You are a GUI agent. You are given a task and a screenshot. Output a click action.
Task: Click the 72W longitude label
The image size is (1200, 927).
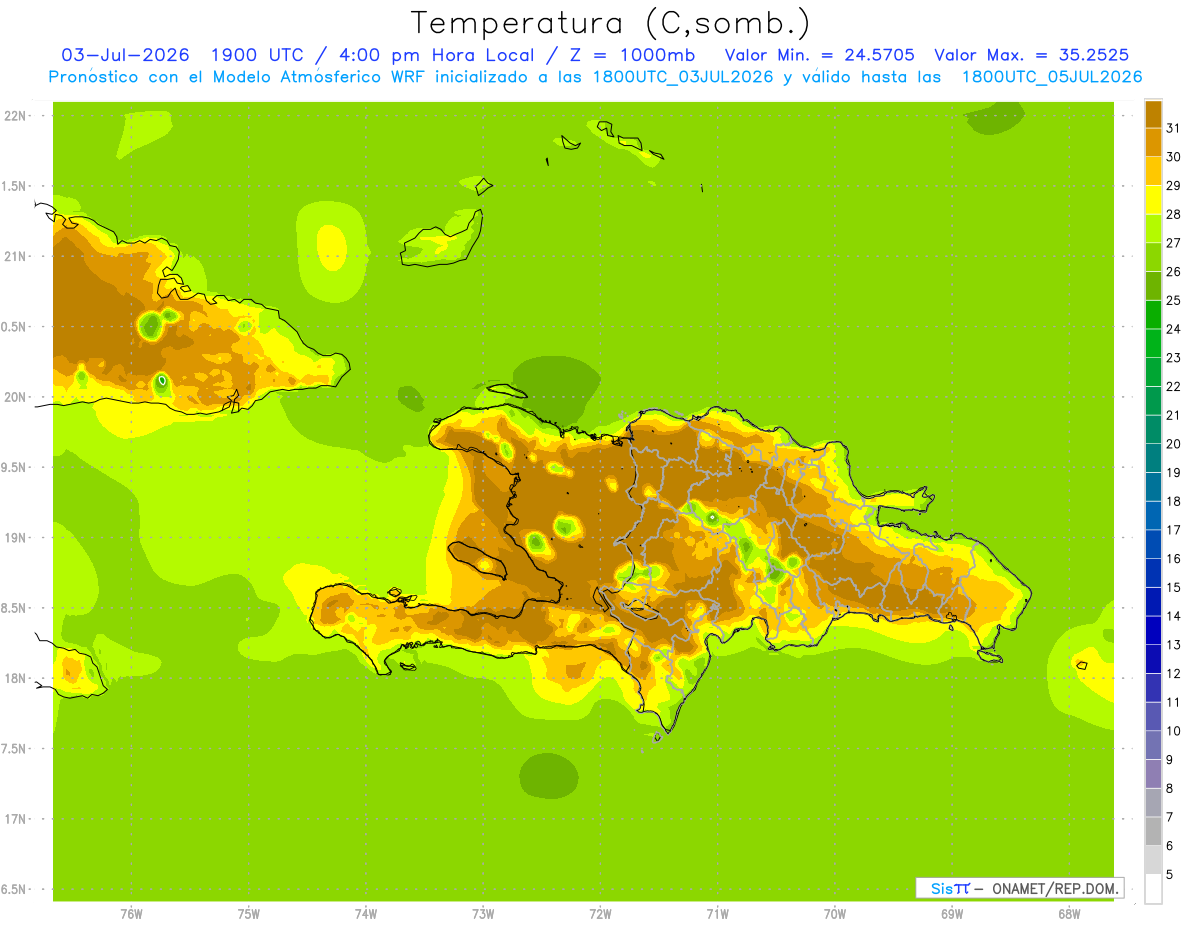(600, 914)
